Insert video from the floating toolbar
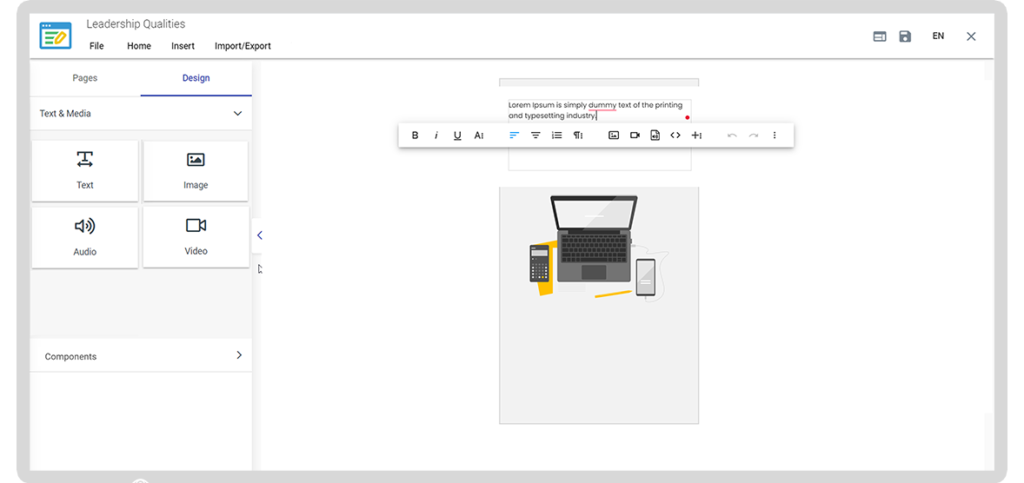This screenshot has height=483, width=1024. click(x=635, y=136)
